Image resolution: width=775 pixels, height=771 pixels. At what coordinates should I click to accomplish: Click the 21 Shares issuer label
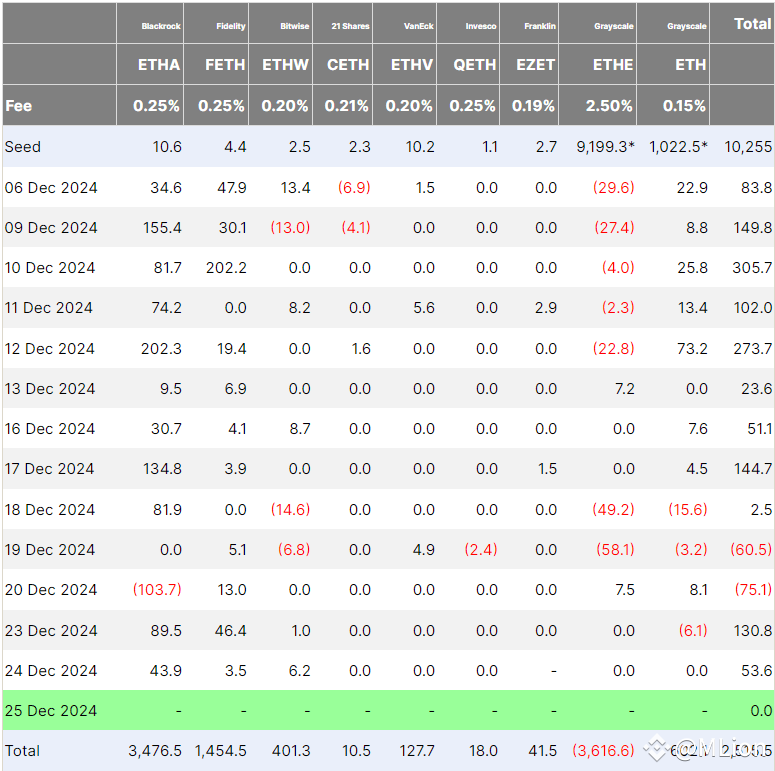tap(350, 26)
